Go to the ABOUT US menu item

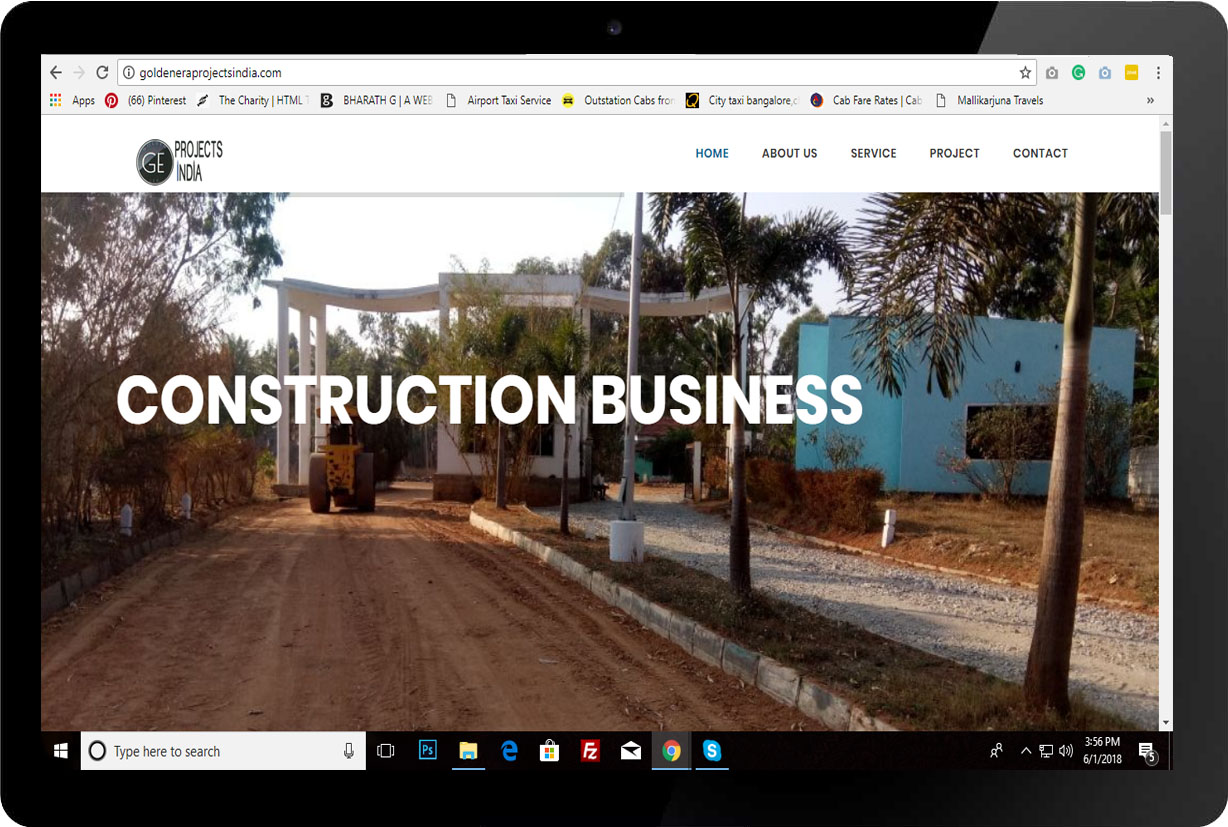789,153
